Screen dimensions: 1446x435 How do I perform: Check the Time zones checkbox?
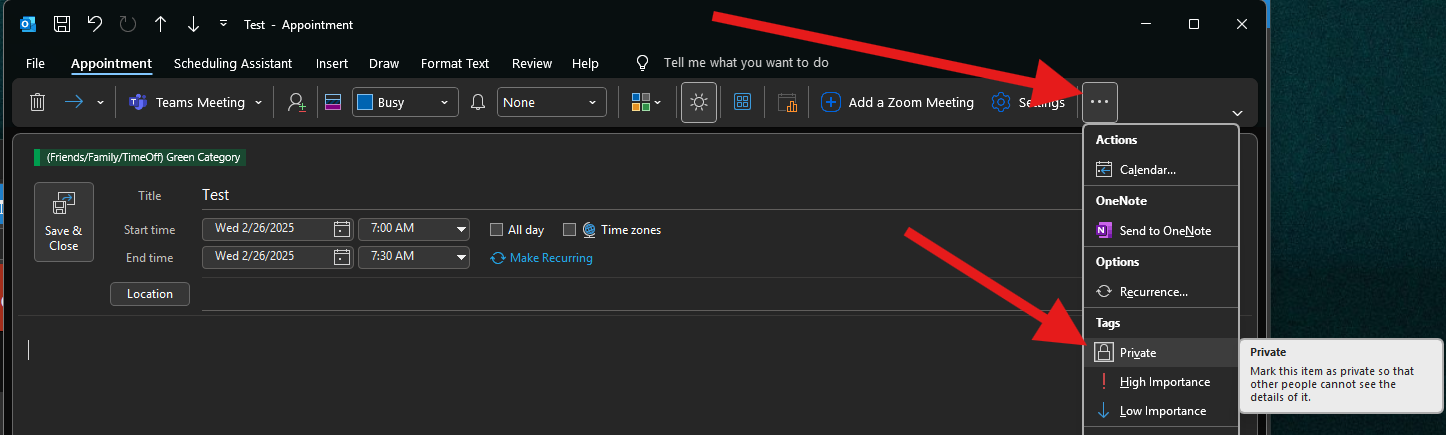[x=569, y=230]
